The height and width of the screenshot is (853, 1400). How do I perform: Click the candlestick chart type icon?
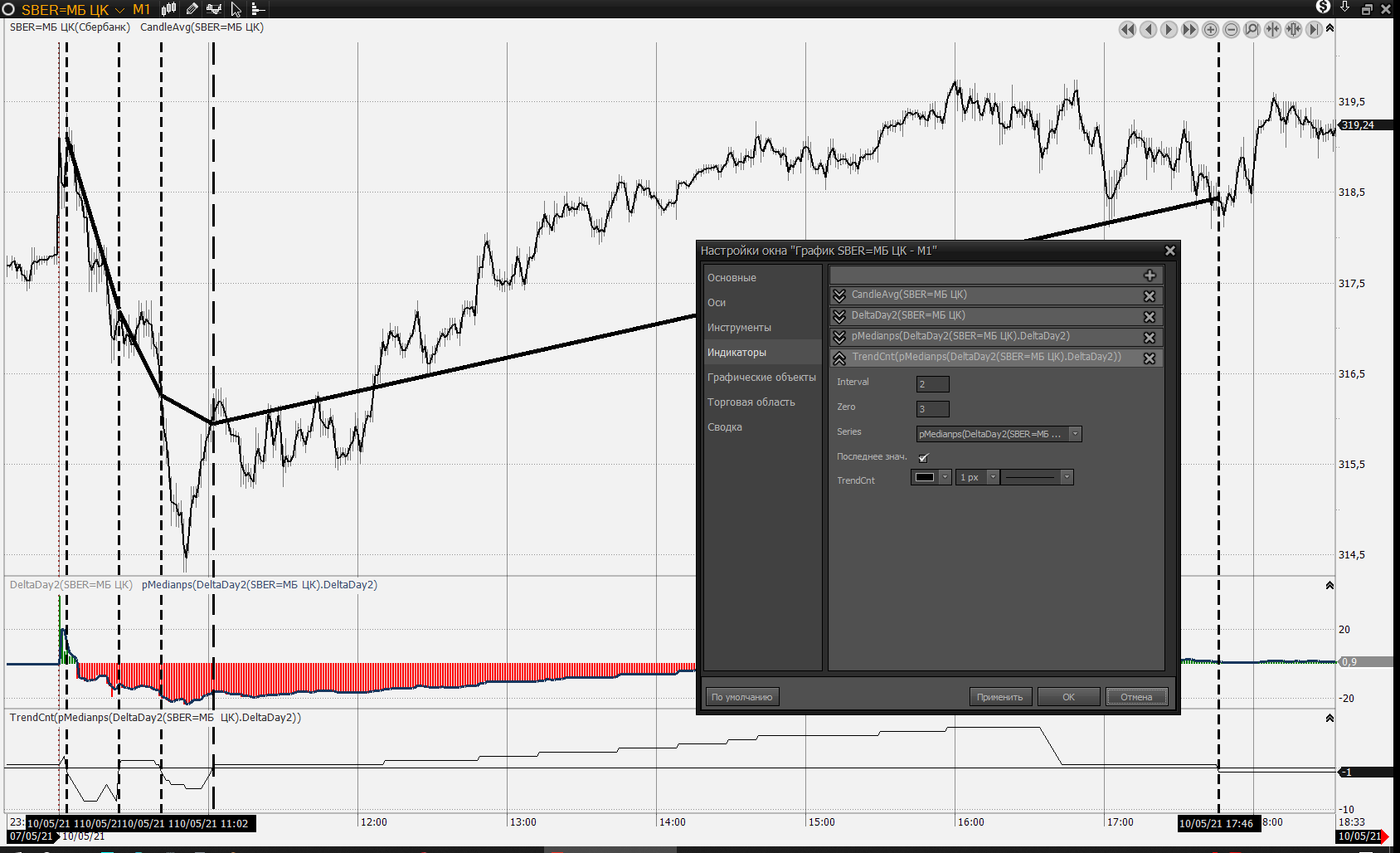[x=168, y=9]
